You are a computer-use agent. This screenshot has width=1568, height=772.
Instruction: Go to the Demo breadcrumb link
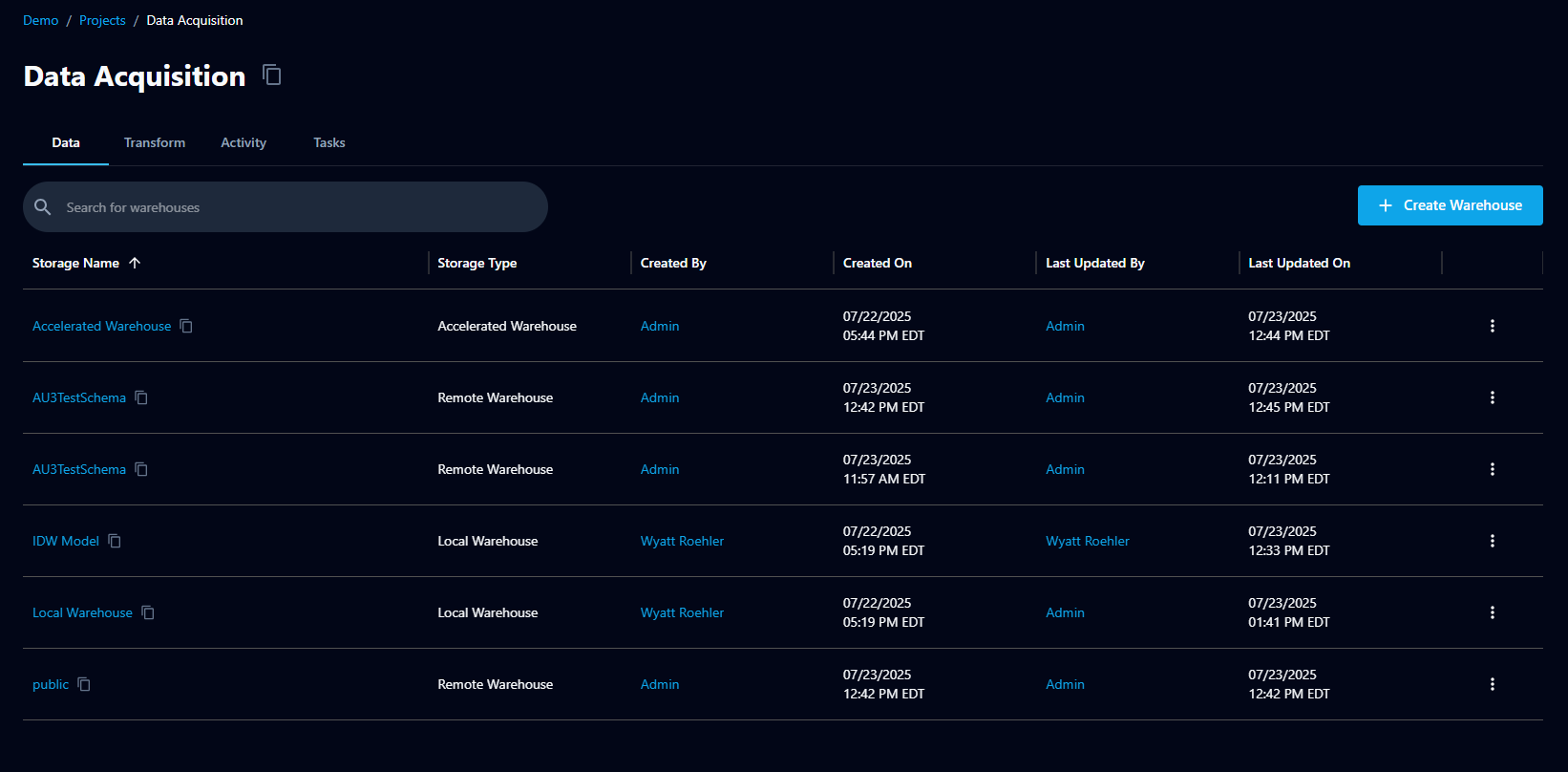pyautogui.click(x=41, y=20)
